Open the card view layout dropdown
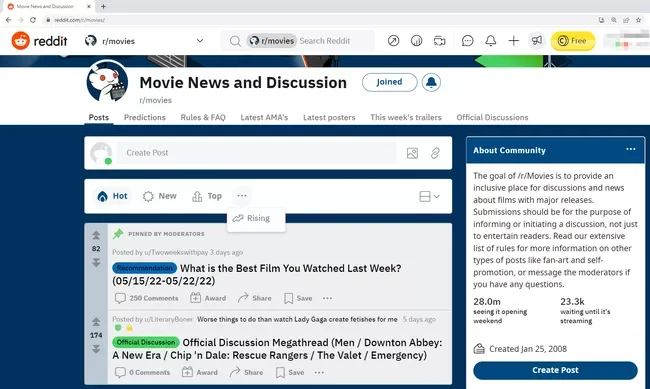Image resolution: width=650 pixels, height=389 pixels. [429, 196]
